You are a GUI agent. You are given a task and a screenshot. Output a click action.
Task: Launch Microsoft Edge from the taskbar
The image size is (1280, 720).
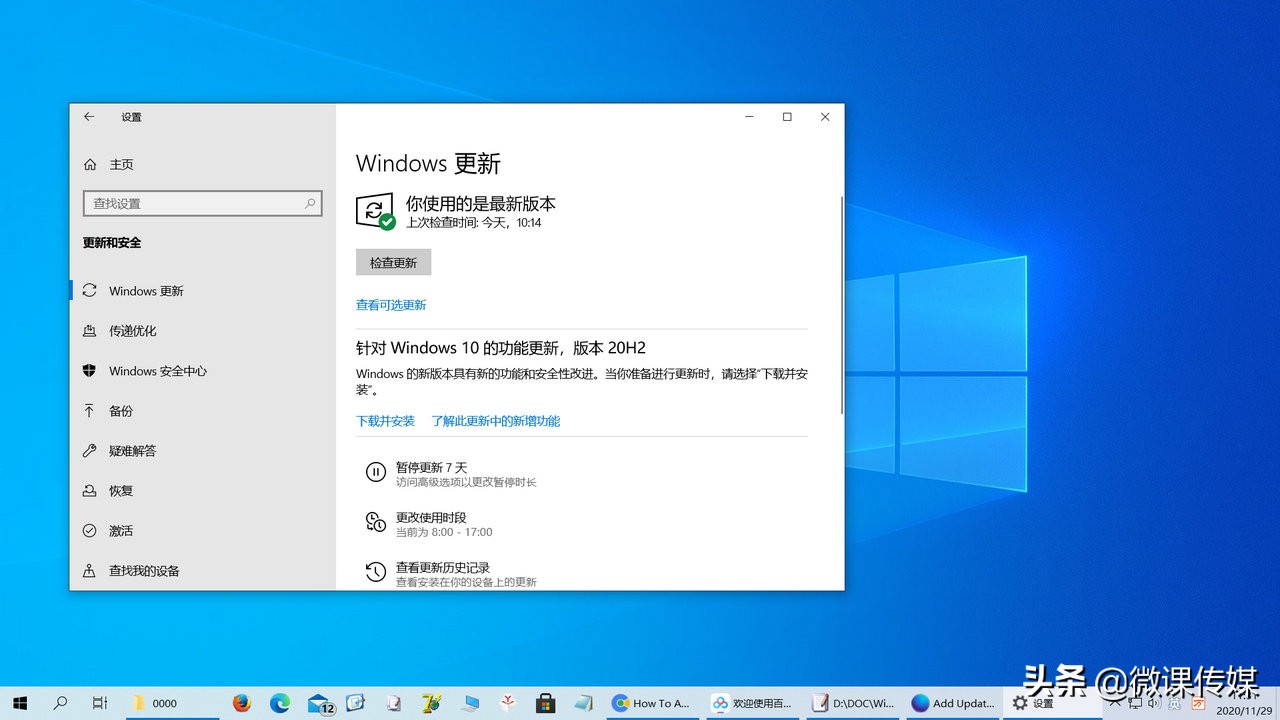coord(280,703)
